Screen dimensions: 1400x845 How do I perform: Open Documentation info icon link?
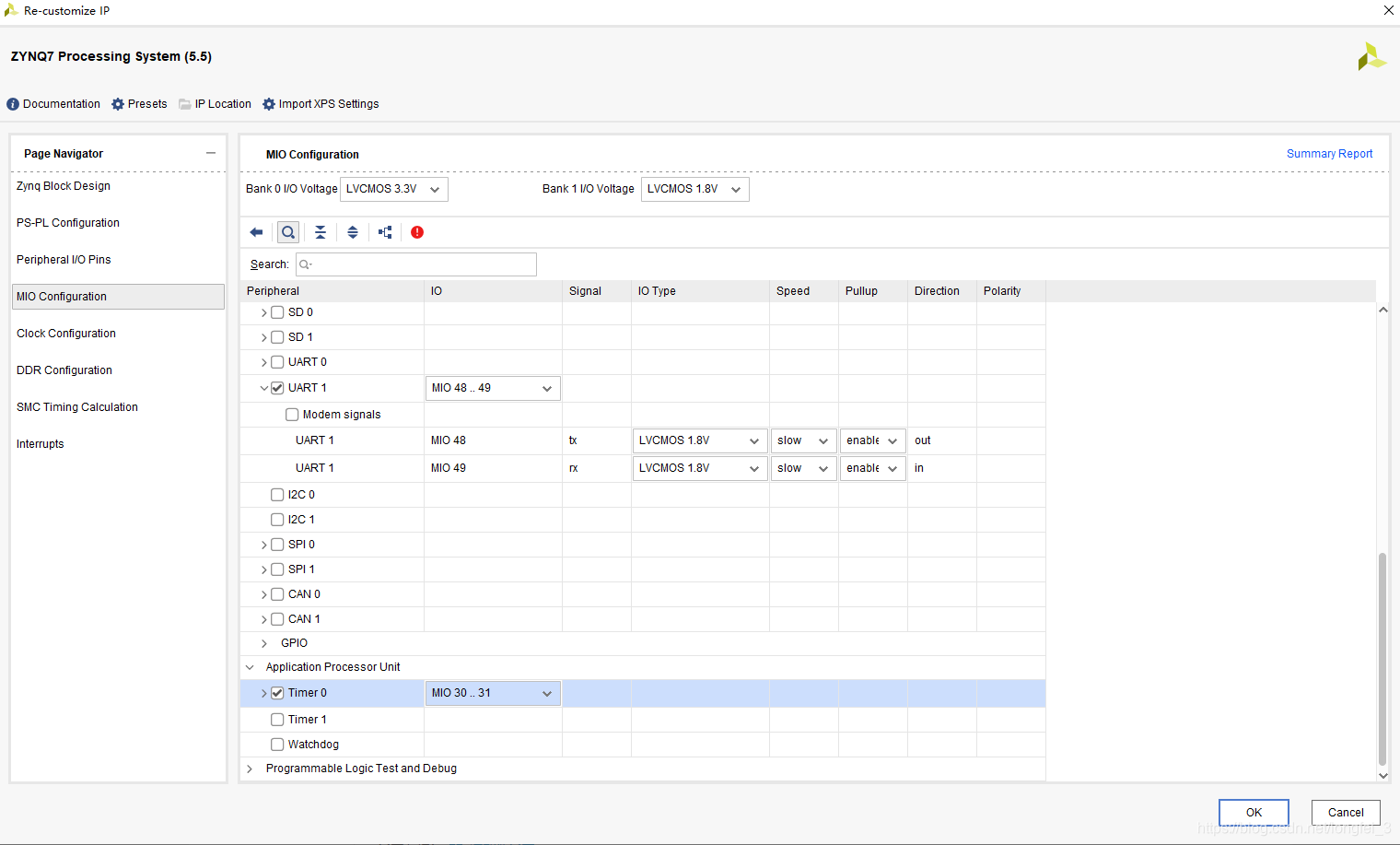click(x=53, y=104)
